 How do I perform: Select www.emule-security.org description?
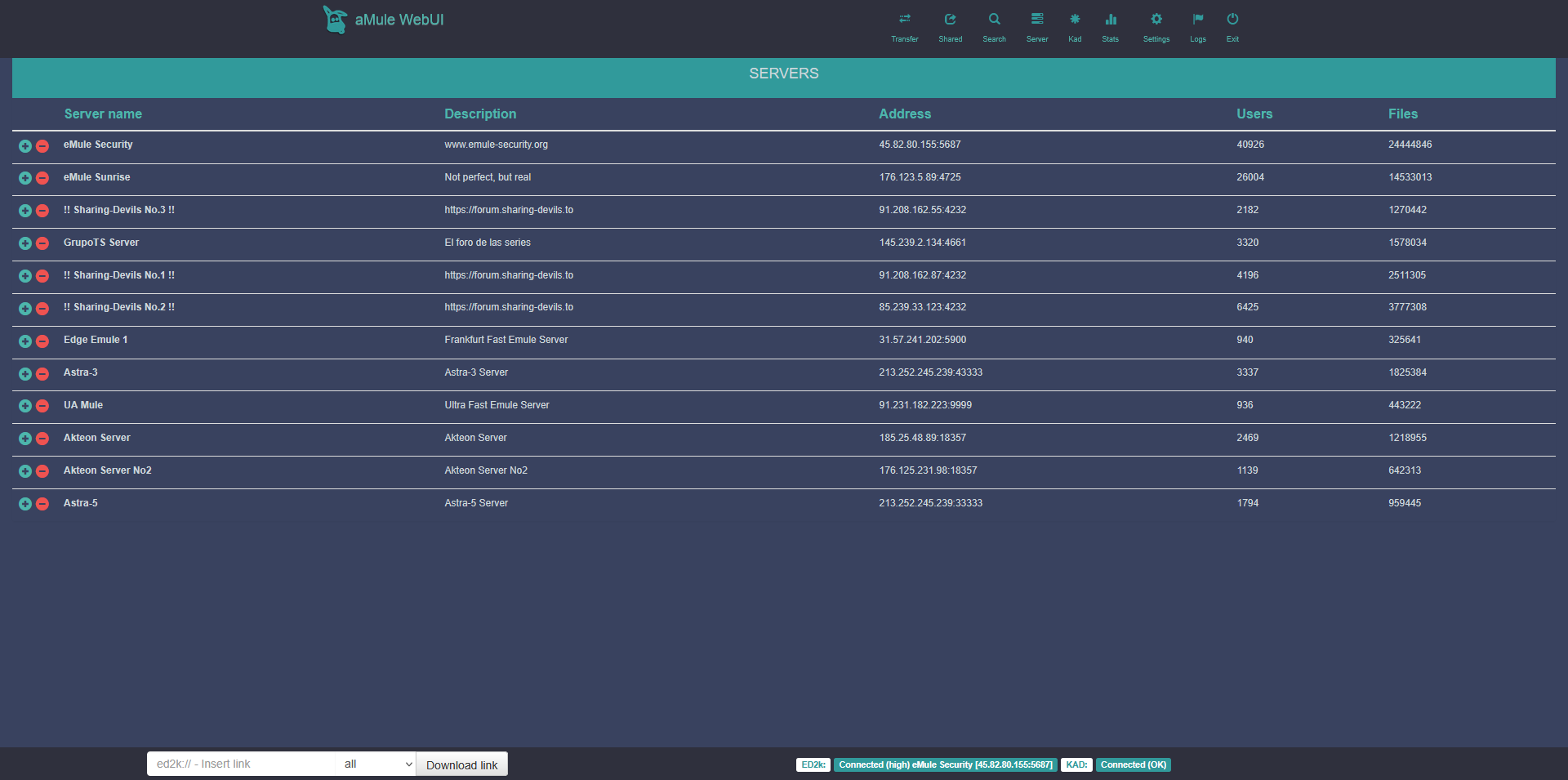click(x=496, y=145)
